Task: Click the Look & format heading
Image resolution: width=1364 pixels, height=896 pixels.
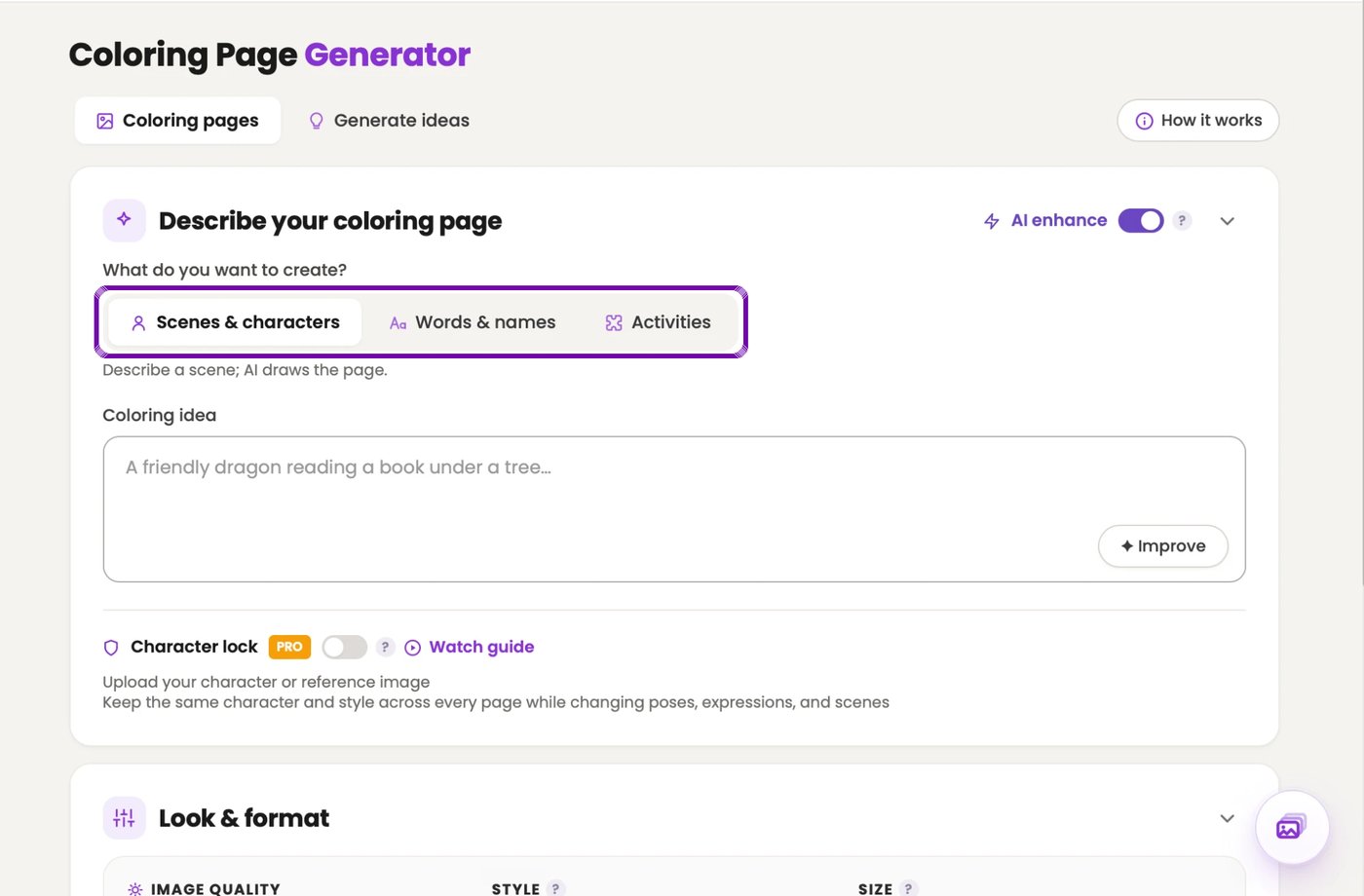Action: 244,818
